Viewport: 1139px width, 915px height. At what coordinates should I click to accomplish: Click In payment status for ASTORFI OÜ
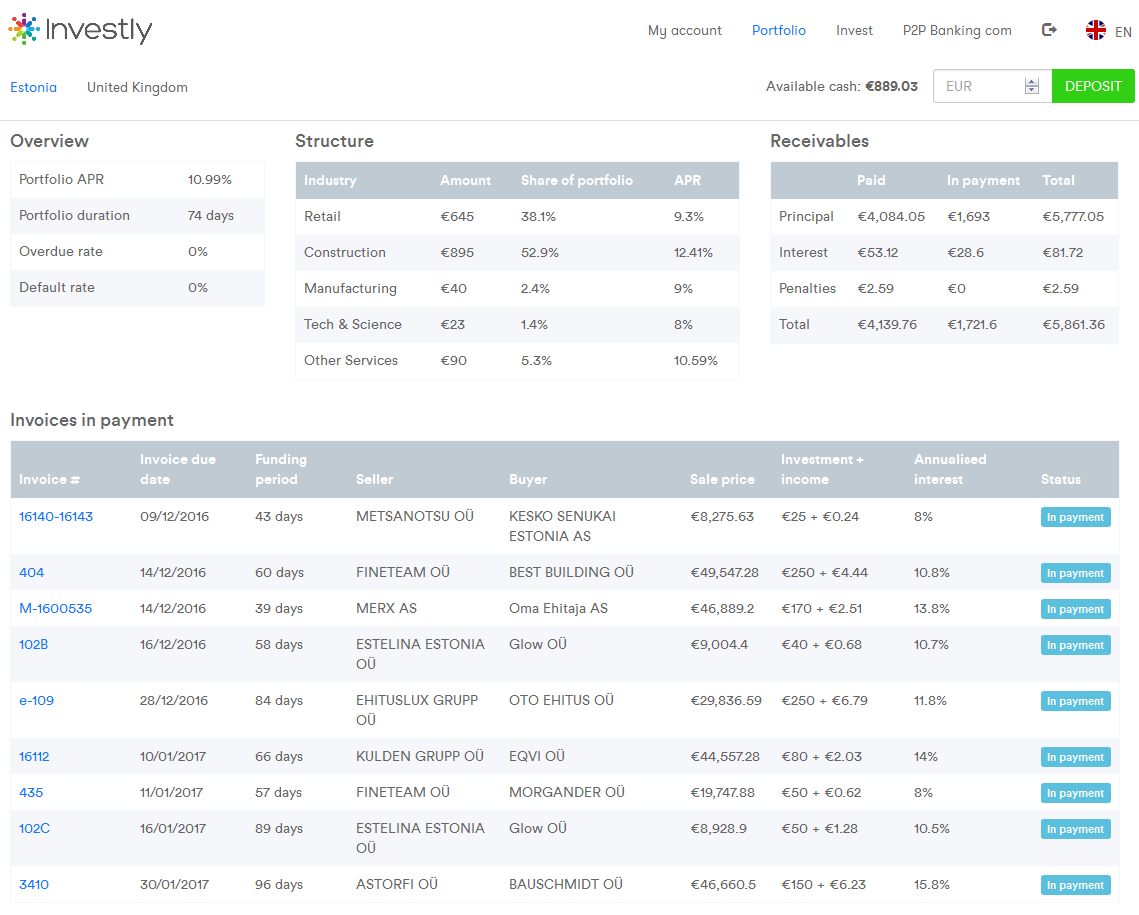tap(1075, 885)
